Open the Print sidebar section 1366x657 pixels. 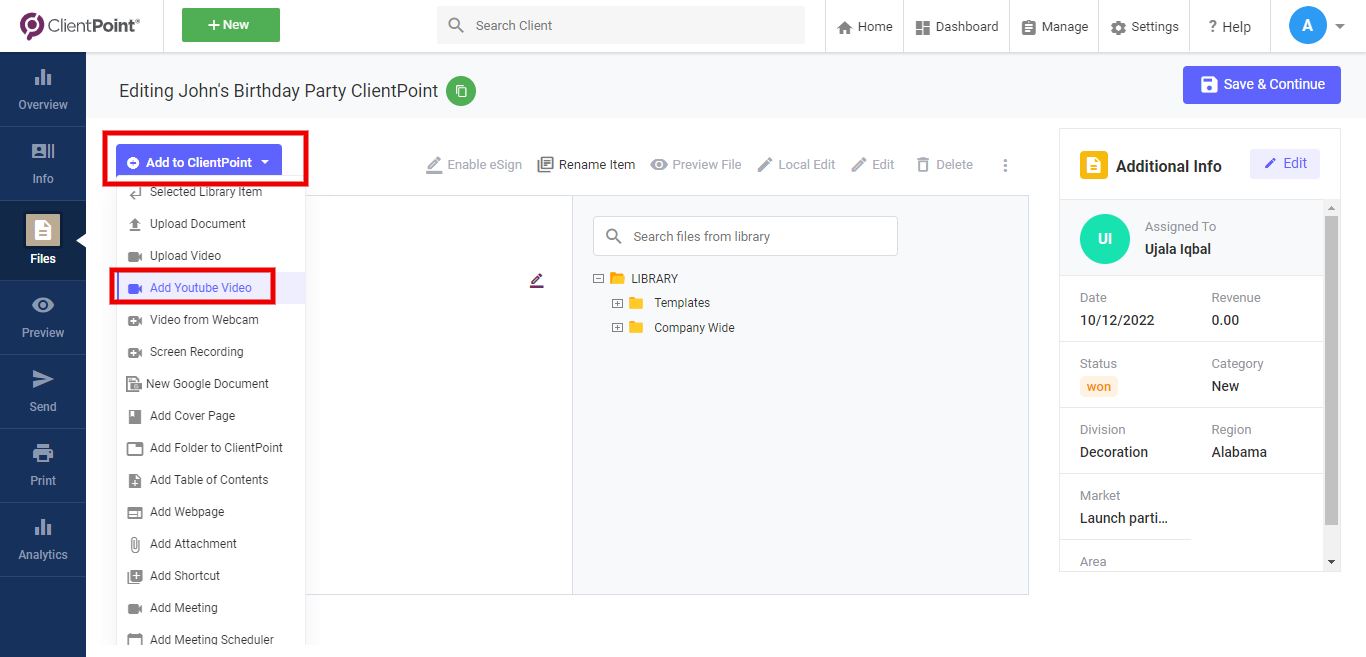point(43,466)
